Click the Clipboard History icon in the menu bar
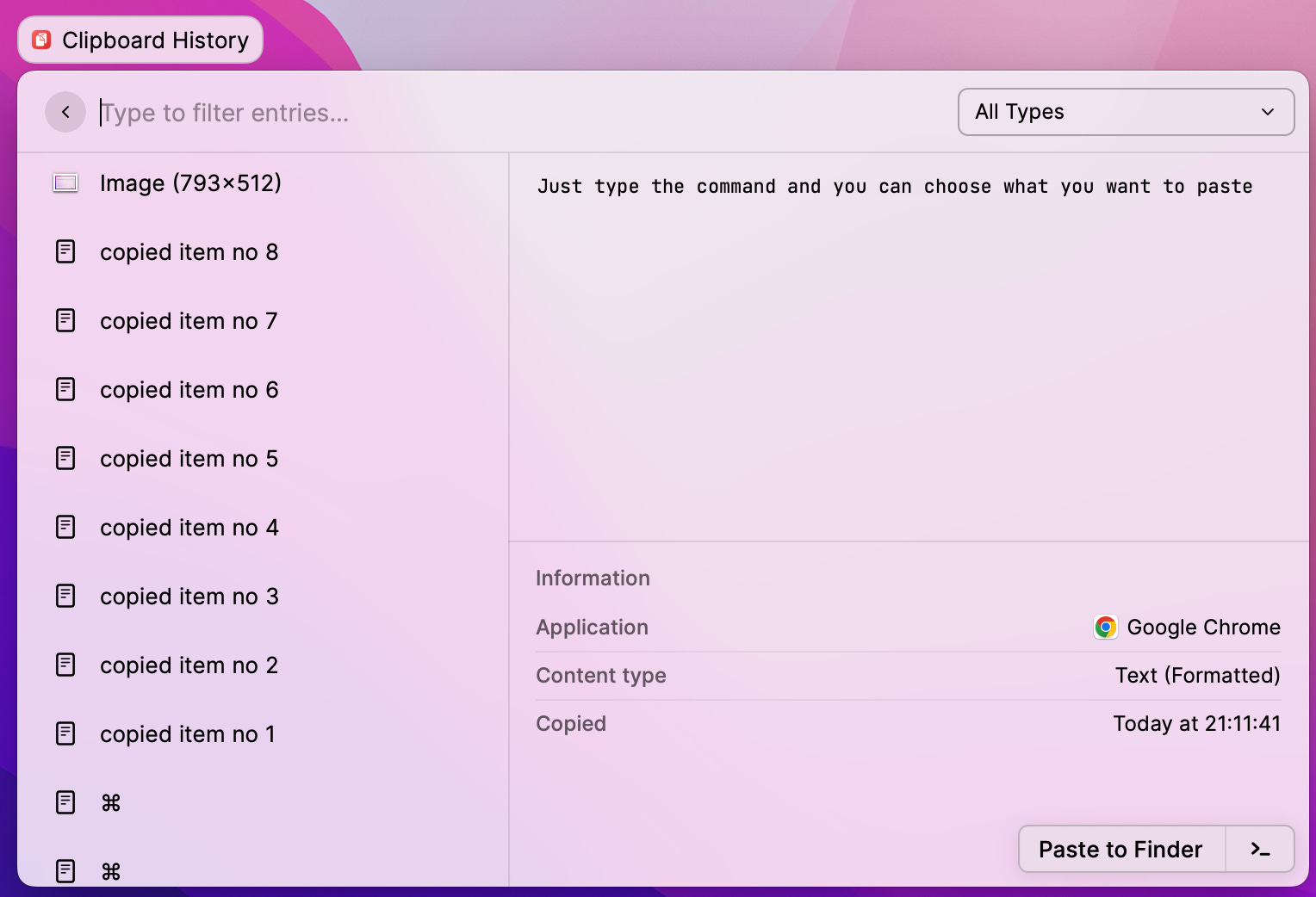 [40, 39]
